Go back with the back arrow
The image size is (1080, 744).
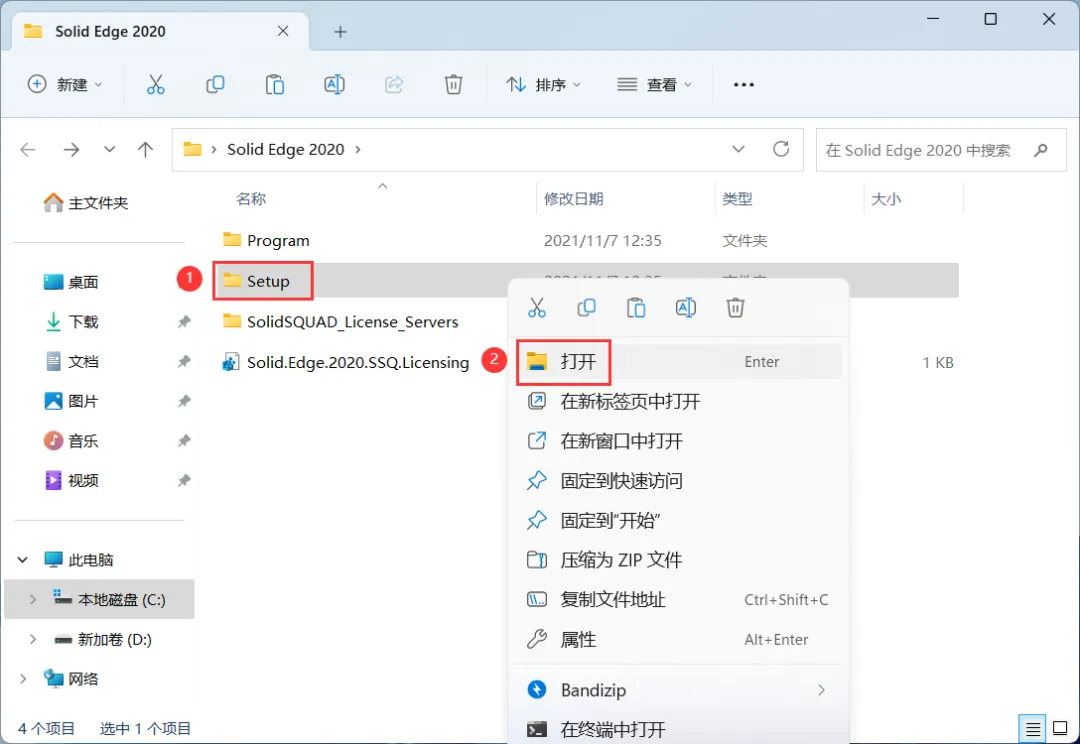click(28, 149)
